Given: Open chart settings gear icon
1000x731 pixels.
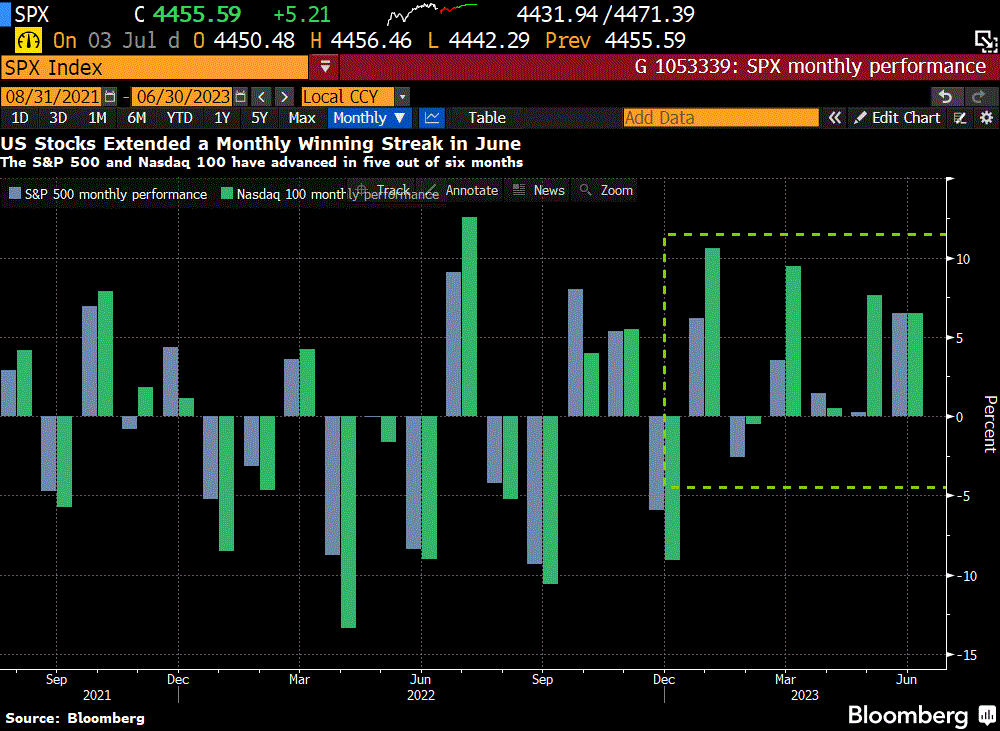Looking at the screenshot, I should [x=986, y=118].
